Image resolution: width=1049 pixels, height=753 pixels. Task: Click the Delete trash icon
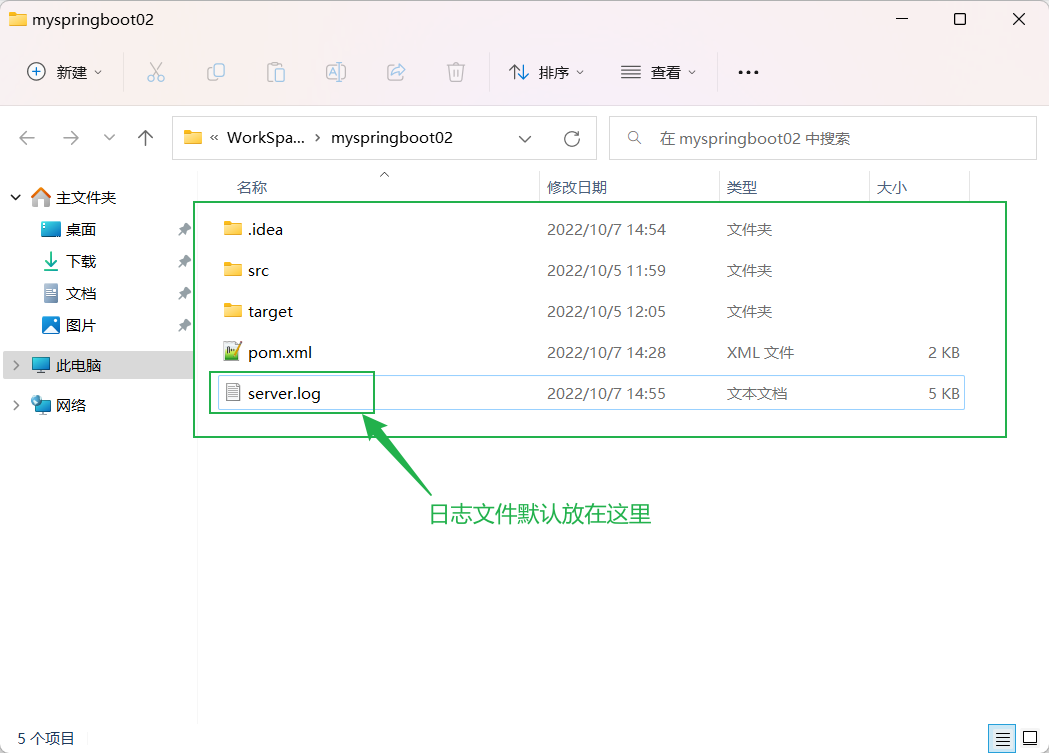pyautogui.click(x=455, y=71)
